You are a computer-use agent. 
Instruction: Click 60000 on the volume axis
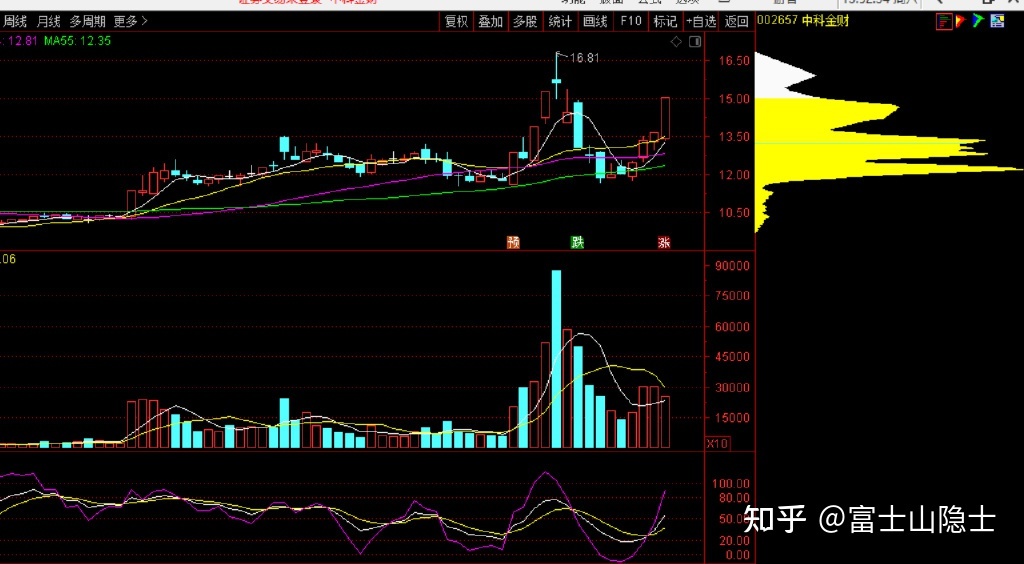(732, 326)
